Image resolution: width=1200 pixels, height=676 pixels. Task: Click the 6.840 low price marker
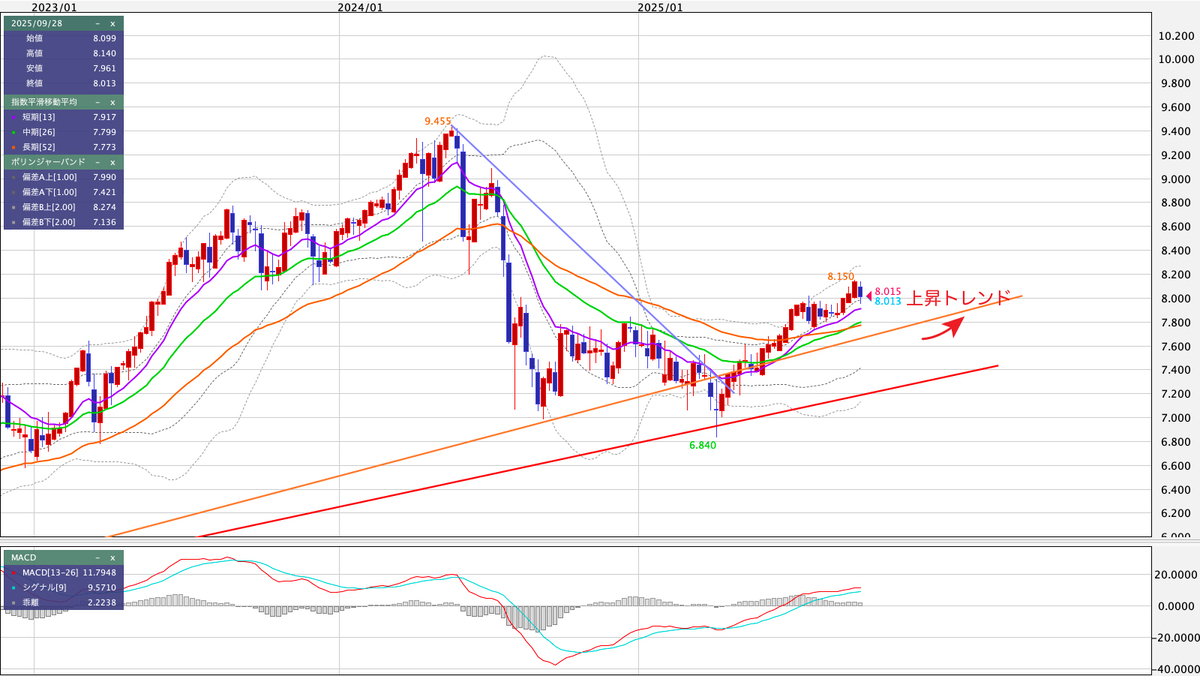[x=703, y=445]
